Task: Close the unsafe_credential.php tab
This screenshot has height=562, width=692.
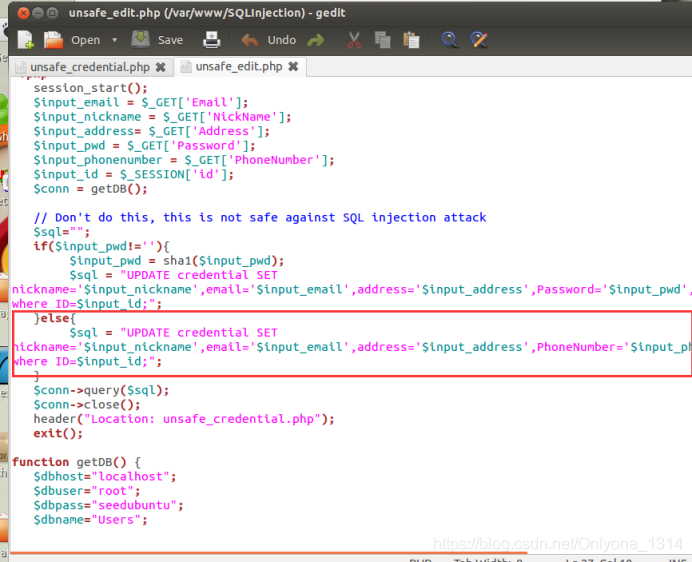Action: pos(161,67)
